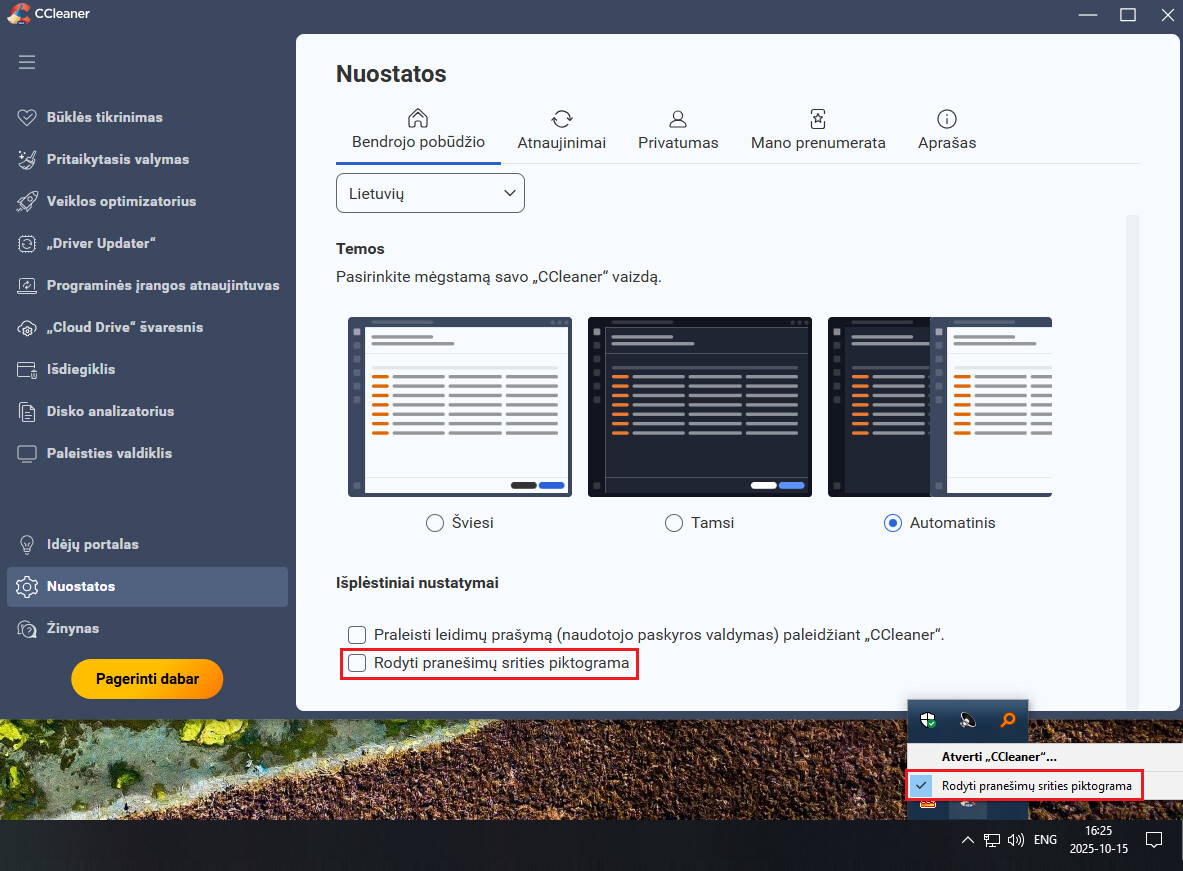Viewport: 1183px width, 871px height.
Task: Open Būklės tikrinimas heart icon
Action: coord(27,117)
